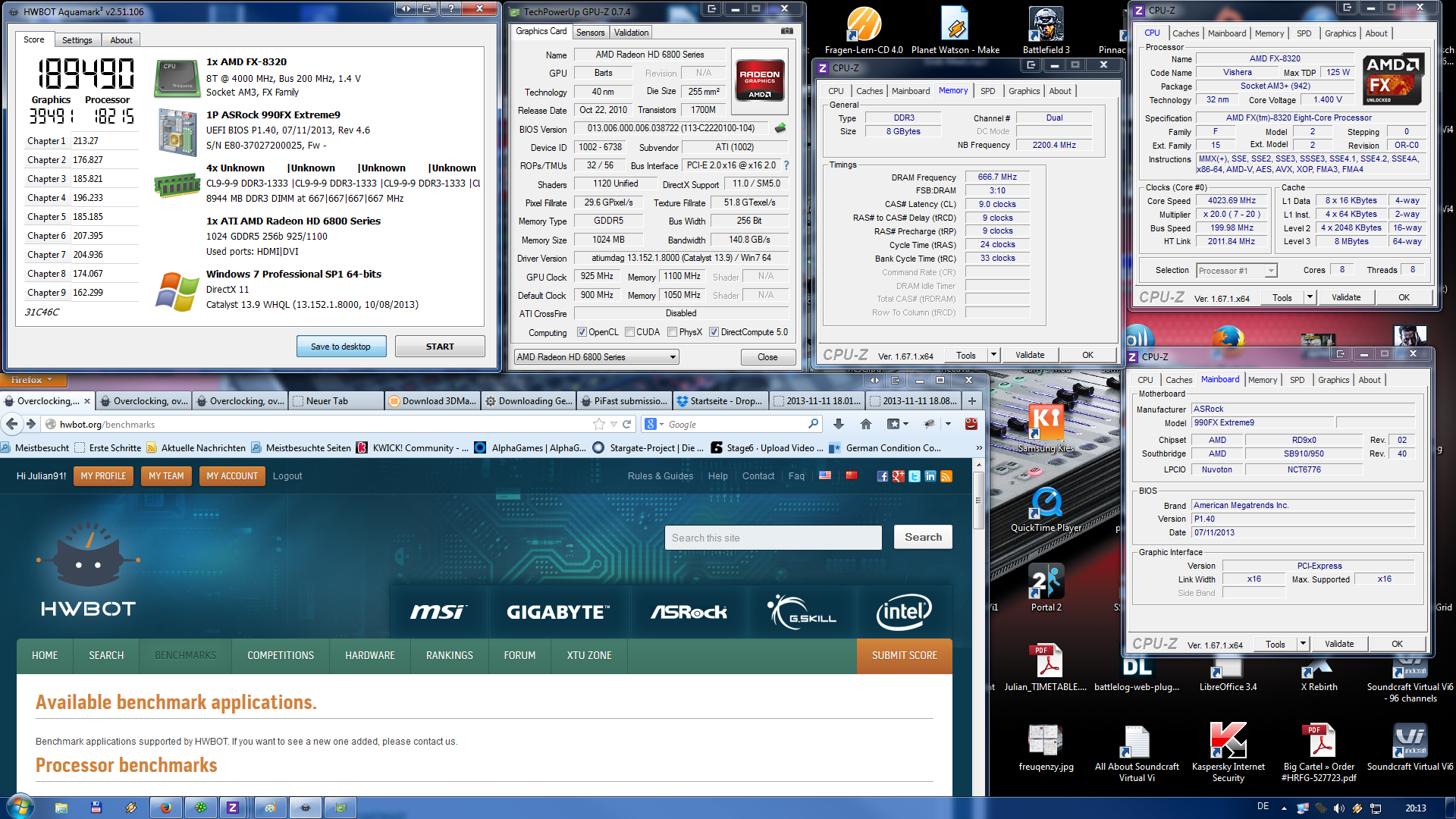The image size is (1456, 819).
Task: Open the Windows Start menu
Action: (20, 806)
